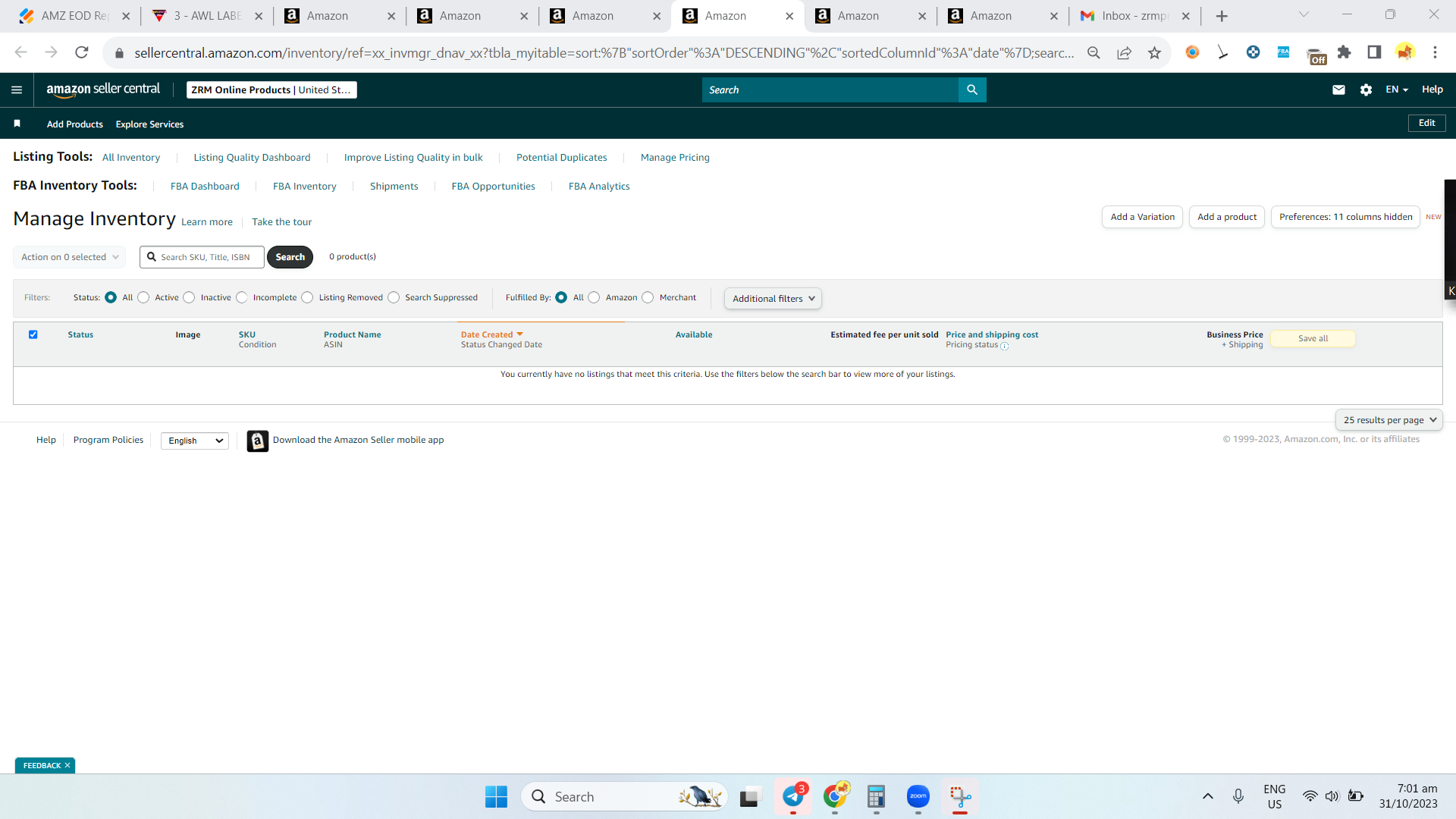Open Telegram from the taskbar
The width and height of the screenshot is (1456, 819).
tap(793, 797)
